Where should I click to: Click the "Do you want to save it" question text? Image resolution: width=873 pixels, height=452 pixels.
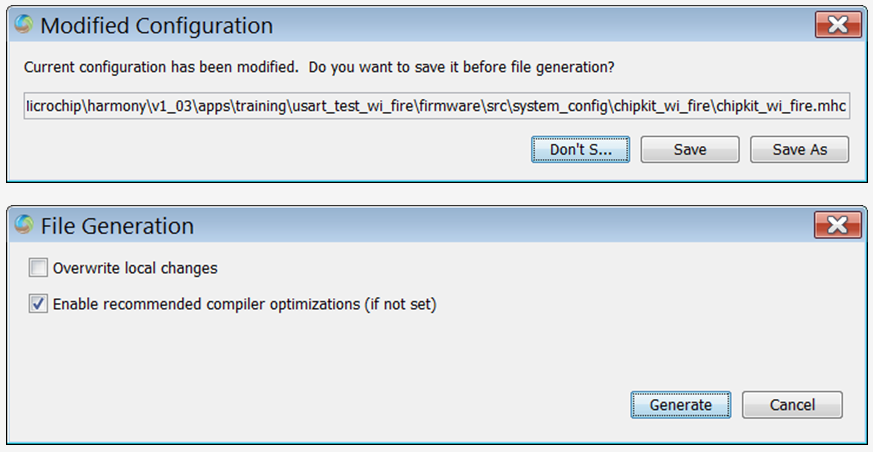point(461,68)
